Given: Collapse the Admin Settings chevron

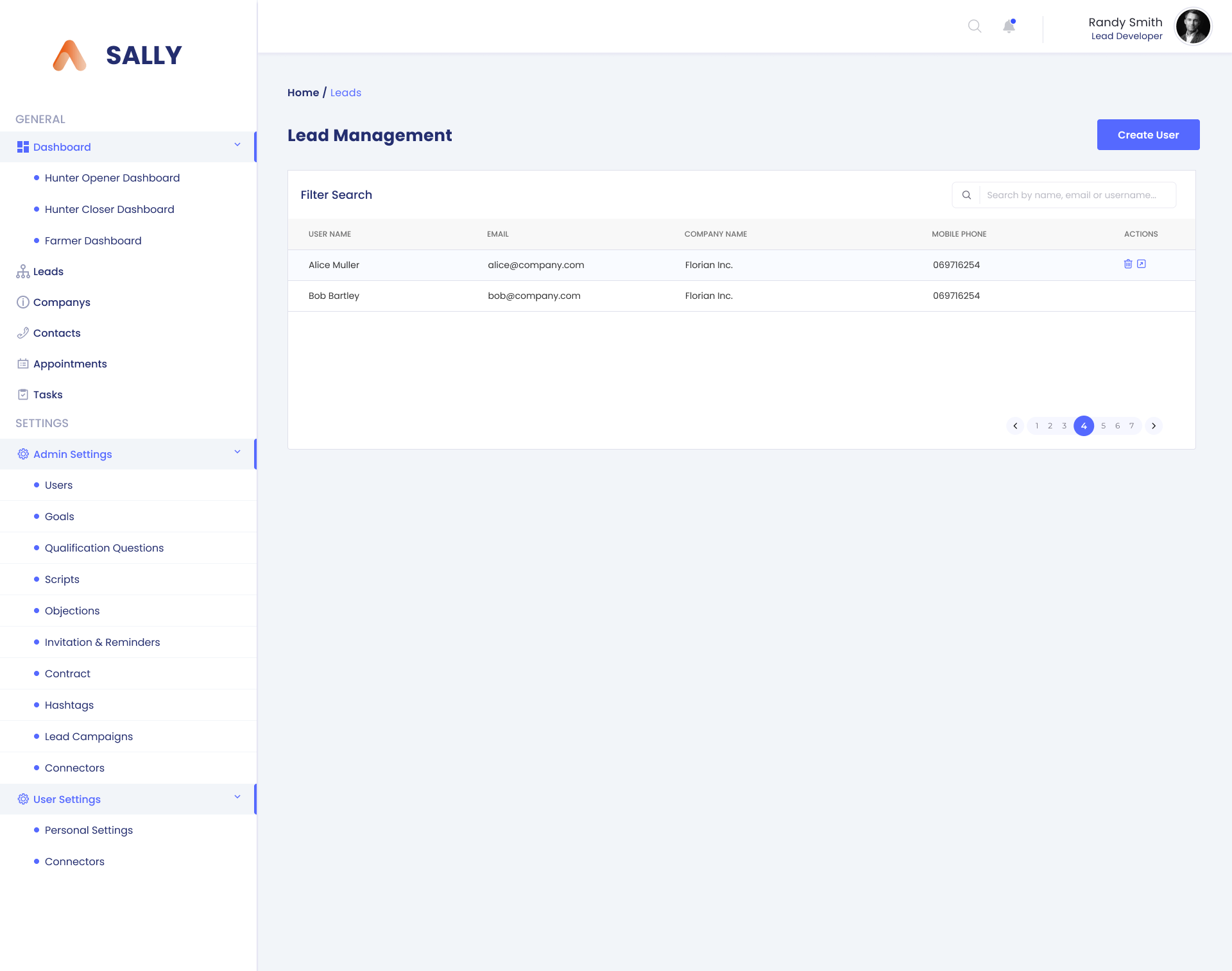Looking at the screenshot, I should (237, 452).
